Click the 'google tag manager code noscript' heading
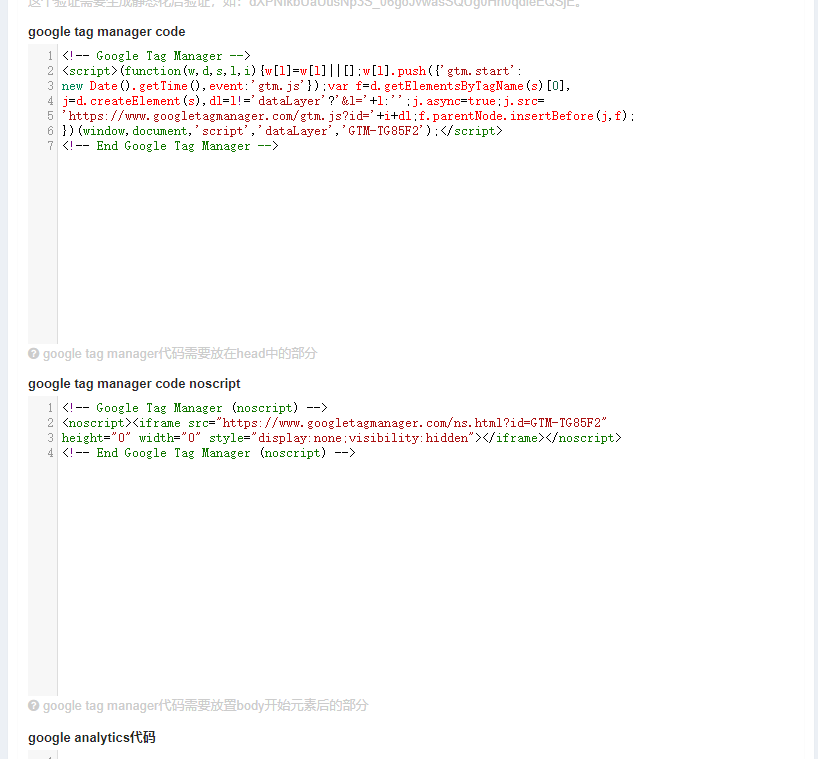This screenshot has height=759, width=818. click(134, 384)
